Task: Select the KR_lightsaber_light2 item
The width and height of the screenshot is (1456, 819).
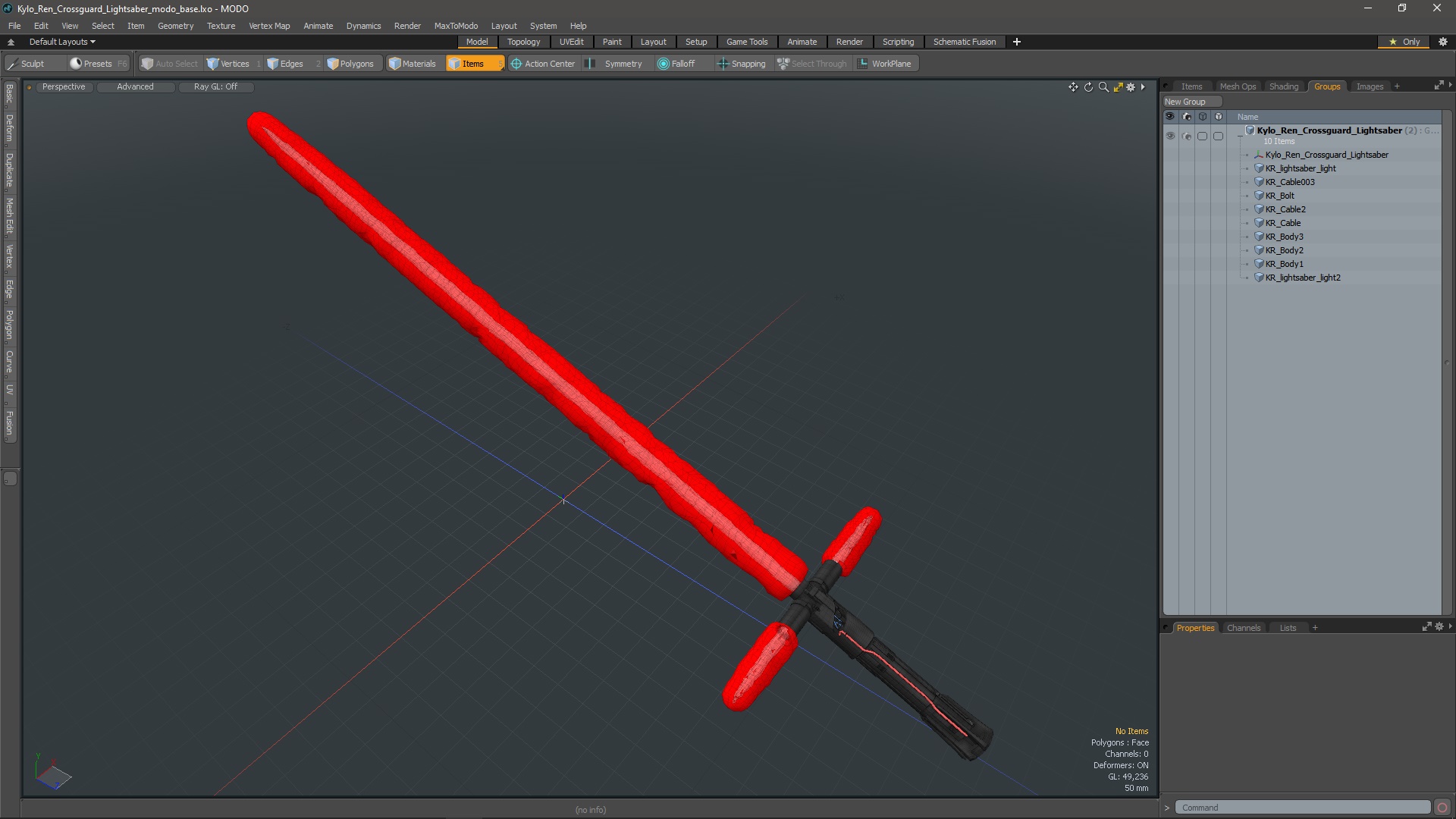Action: [x=1303, y=278]
